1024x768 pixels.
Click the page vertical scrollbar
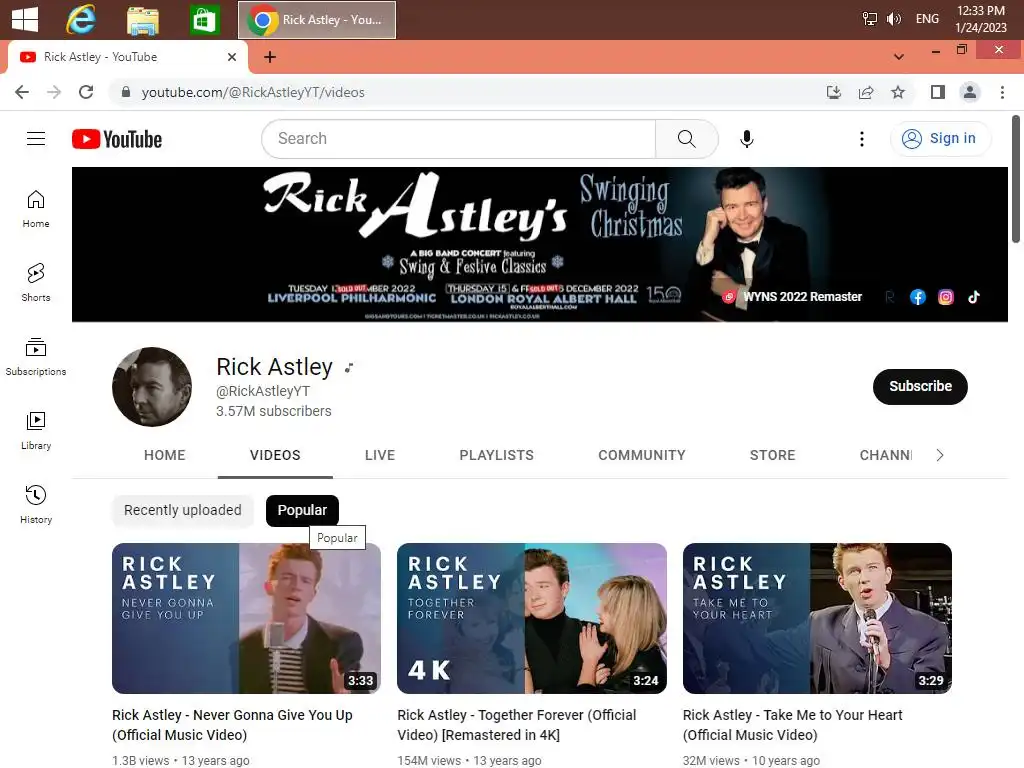tap(1016, 180)
